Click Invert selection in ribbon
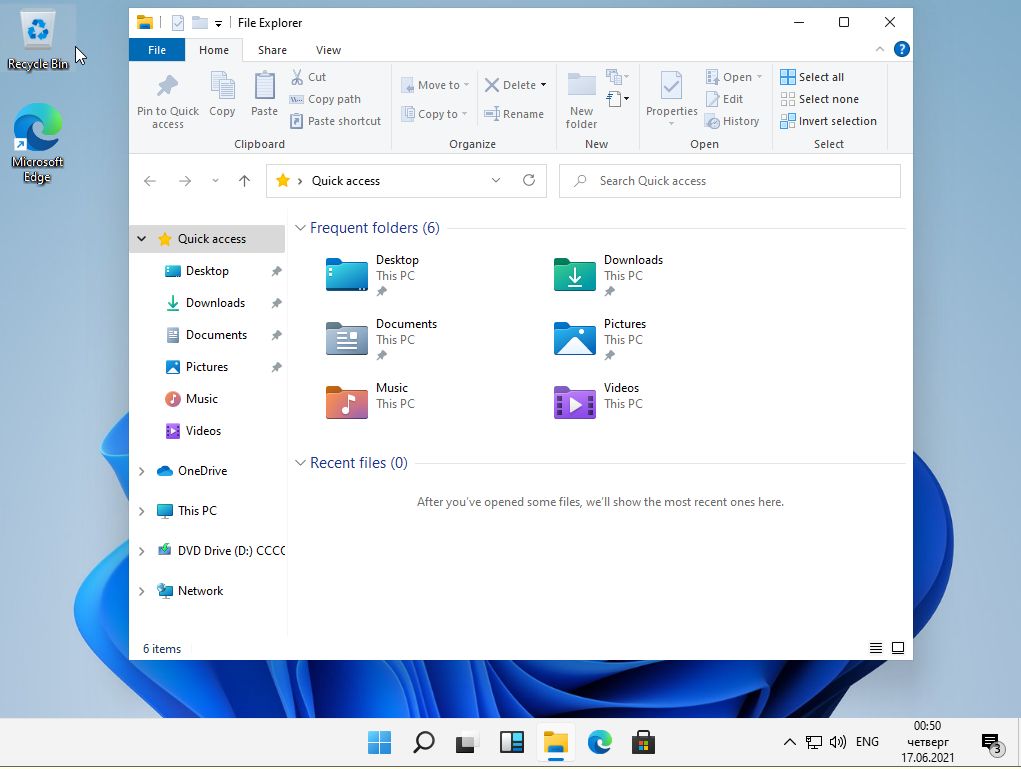The image size is (1021, 769). 828,121
